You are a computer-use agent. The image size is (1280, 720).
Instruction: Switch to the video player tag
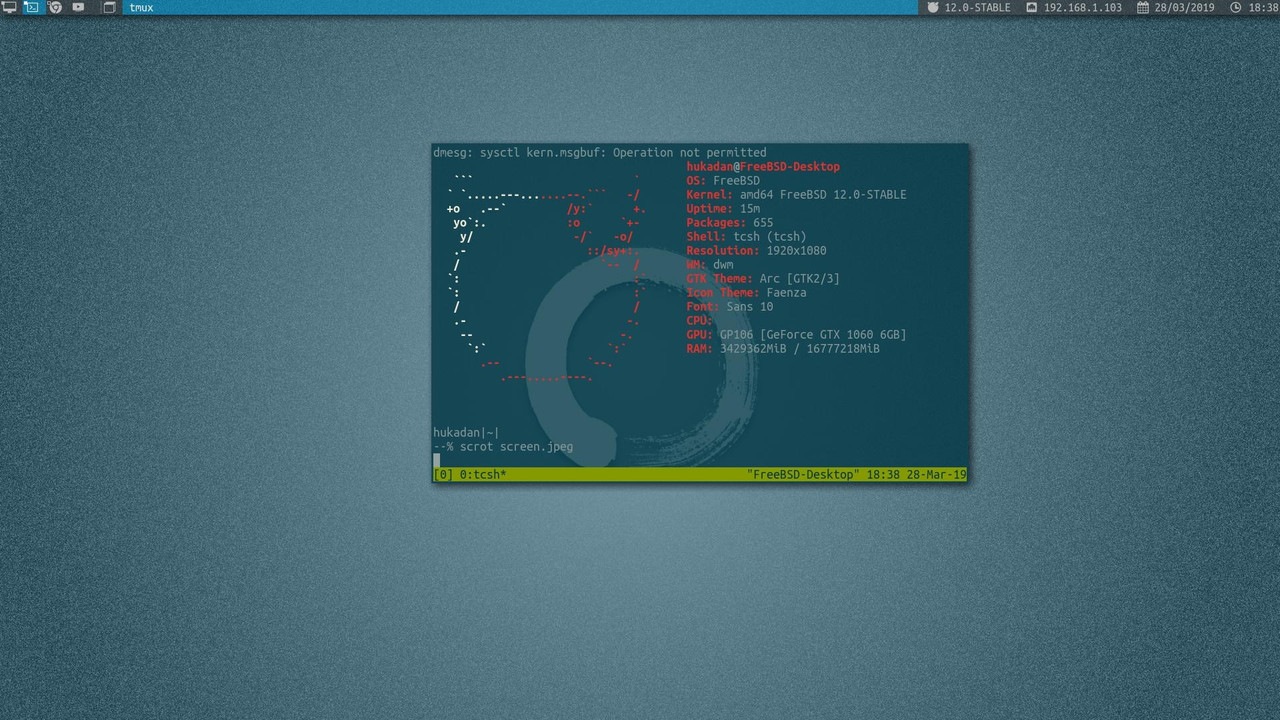tap(79, 7)
